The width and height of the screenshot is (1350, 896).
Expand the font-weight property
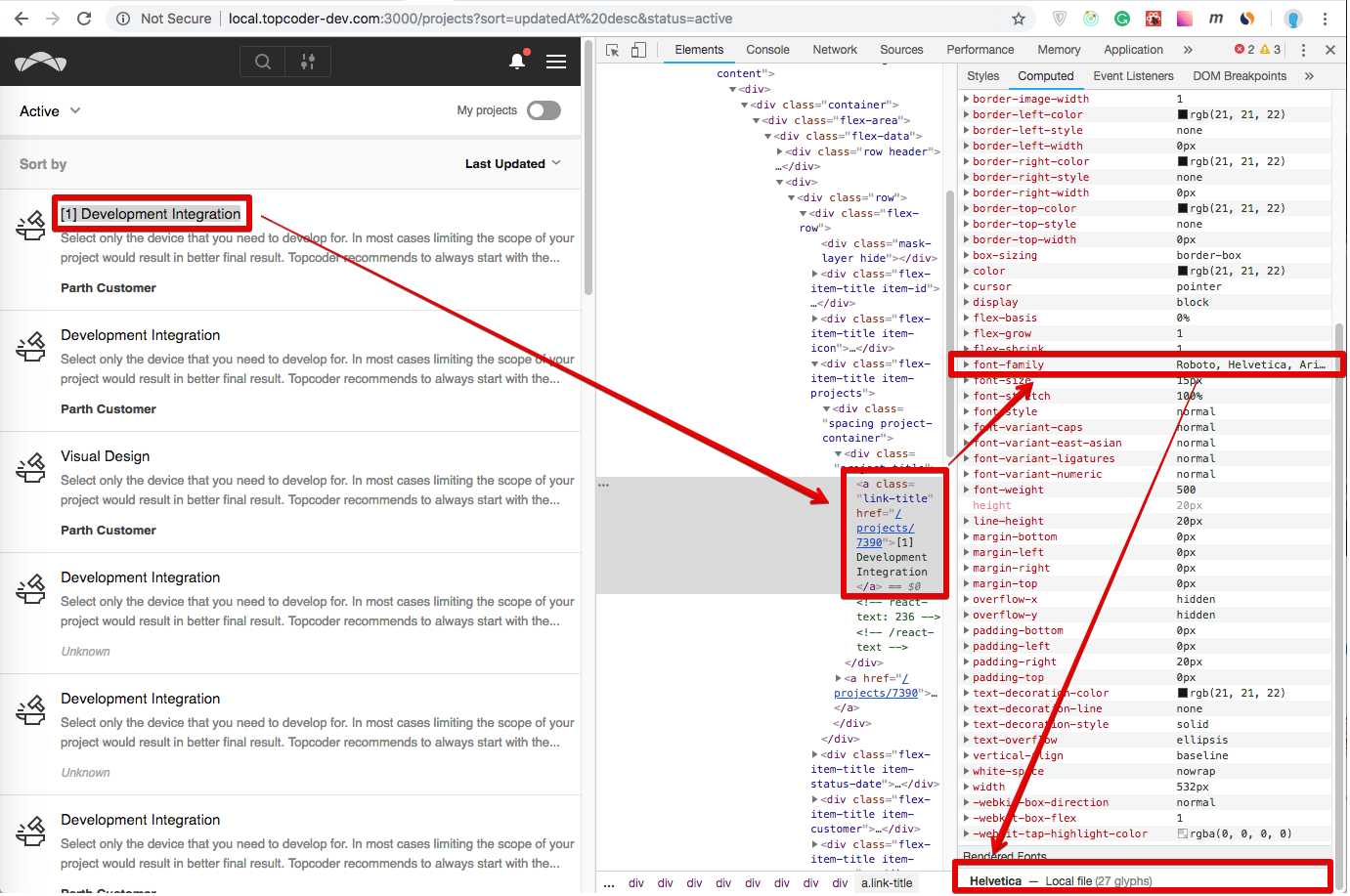coord(967,490)
